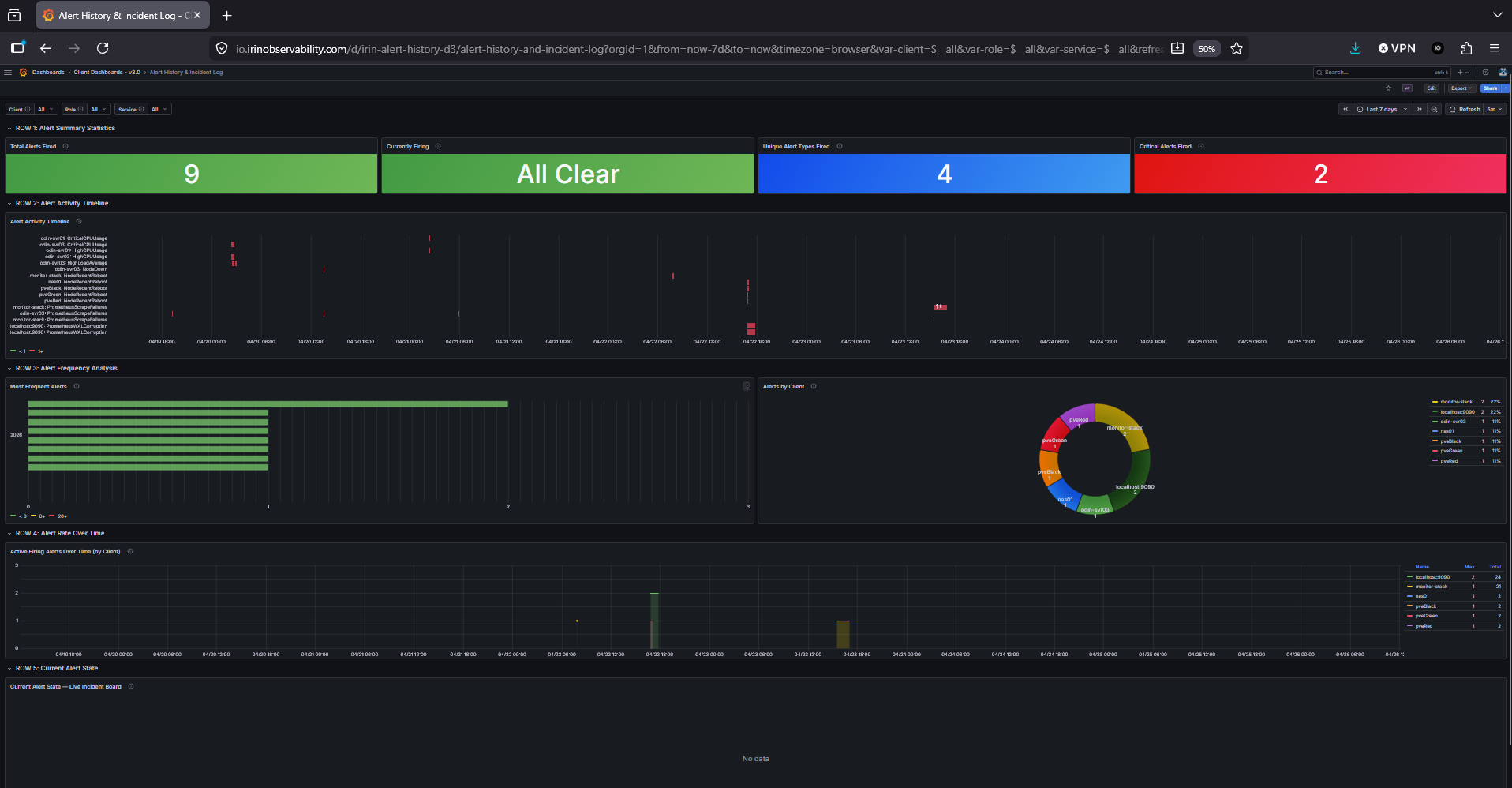Open Dashboards breadcrumb link

pos(48,72)
